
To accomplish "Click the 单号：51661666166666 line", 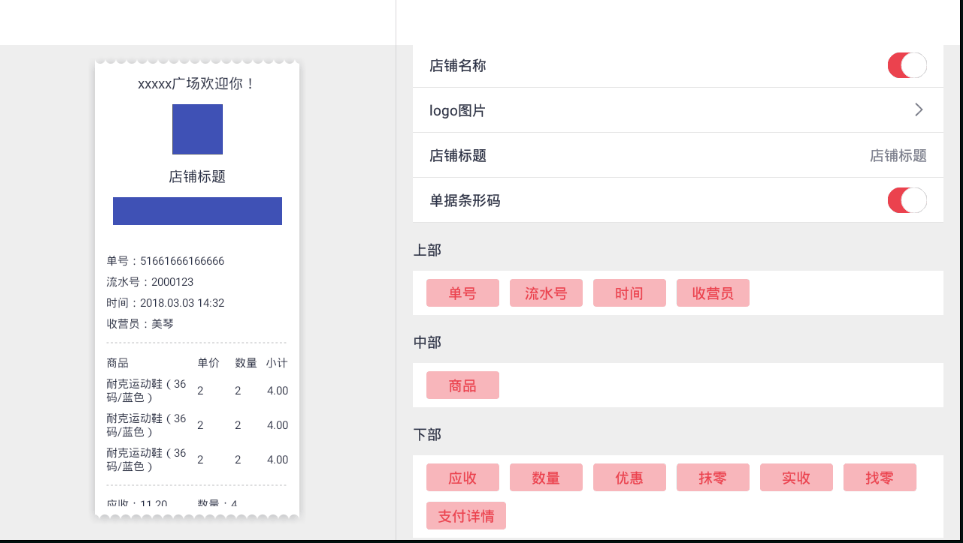I will [165, 261].
